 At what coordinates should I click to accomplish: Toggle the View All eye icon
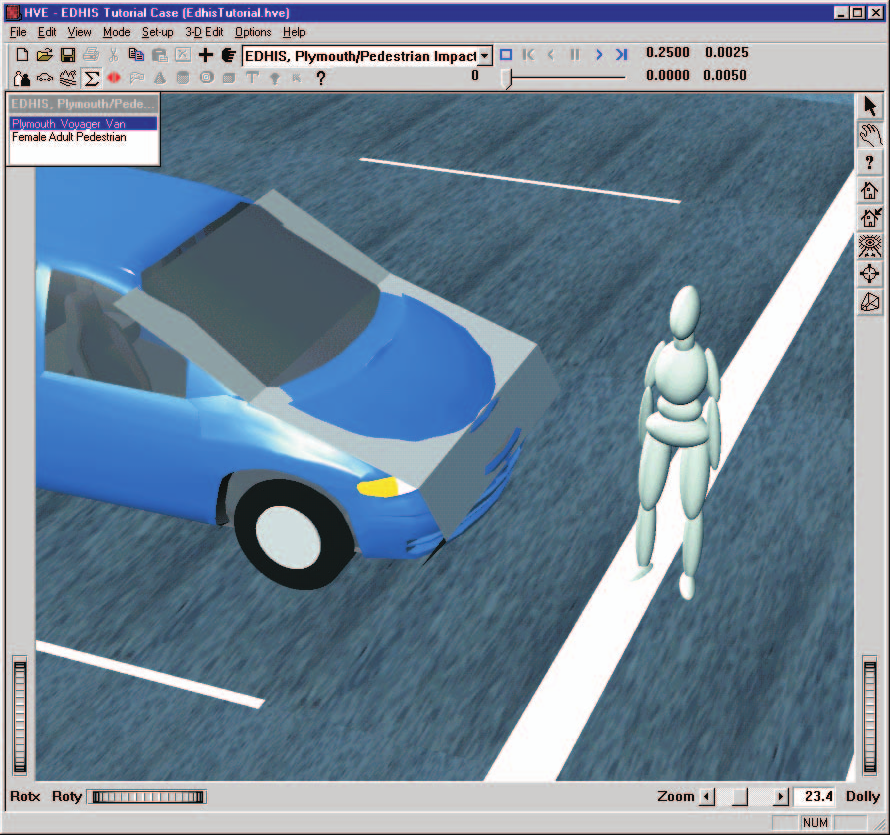(x=870, y=246)
